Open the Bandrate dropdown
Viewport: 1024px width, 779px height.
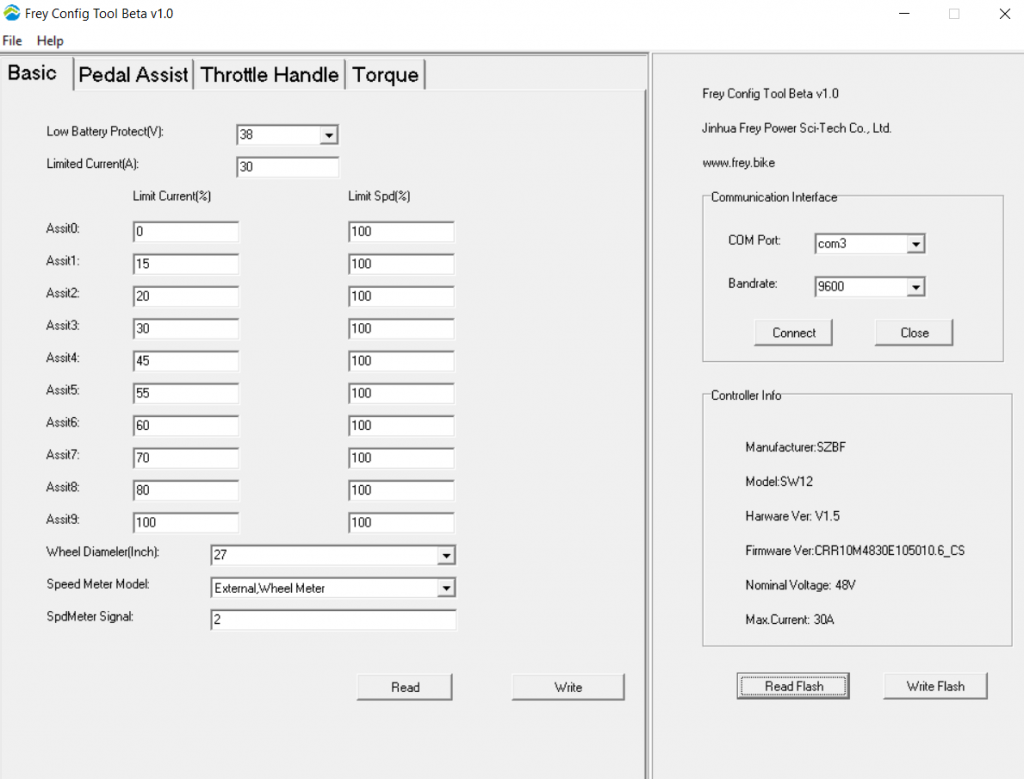[x=916, y=286]
